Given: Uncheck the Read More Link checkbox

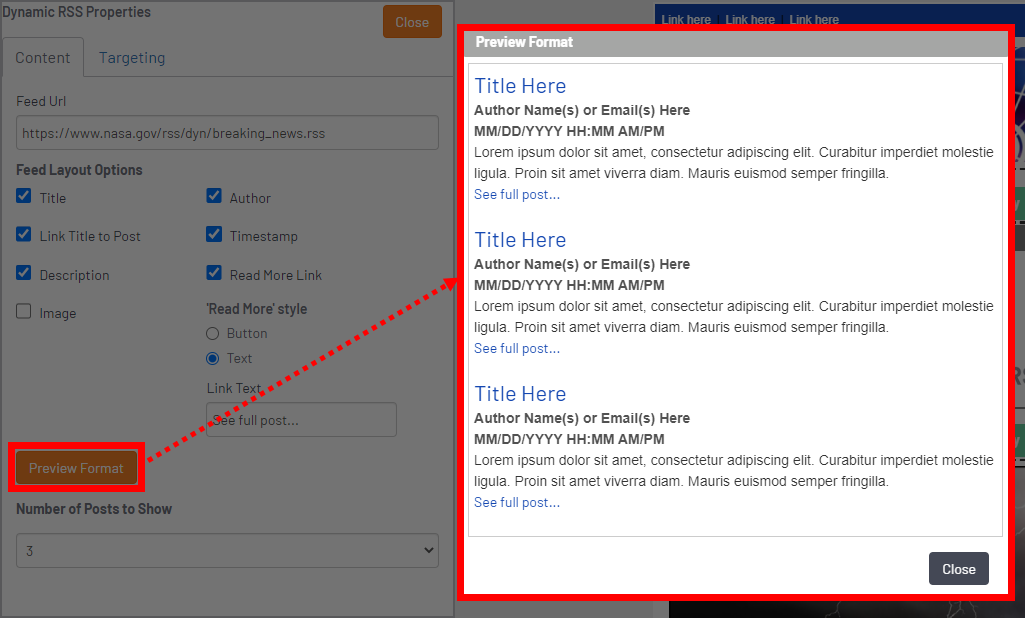Looking at the screenshot, I should click(x=214, y=274).
